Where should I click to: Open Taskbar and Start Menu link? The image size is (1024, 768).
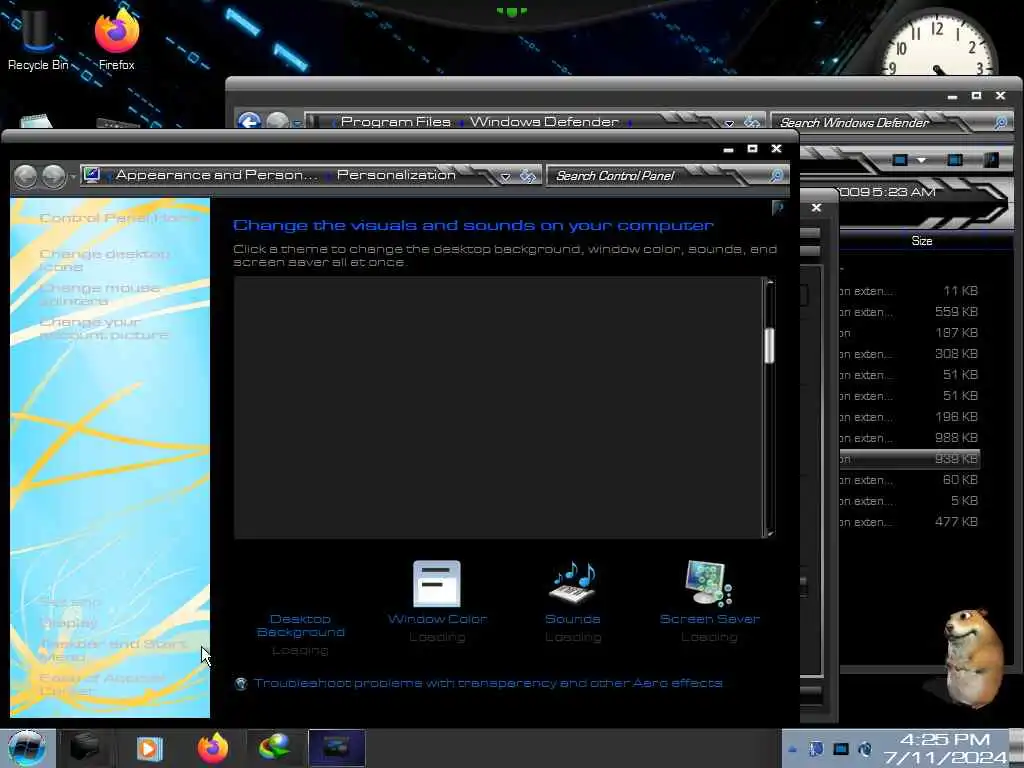click(112, 650)
